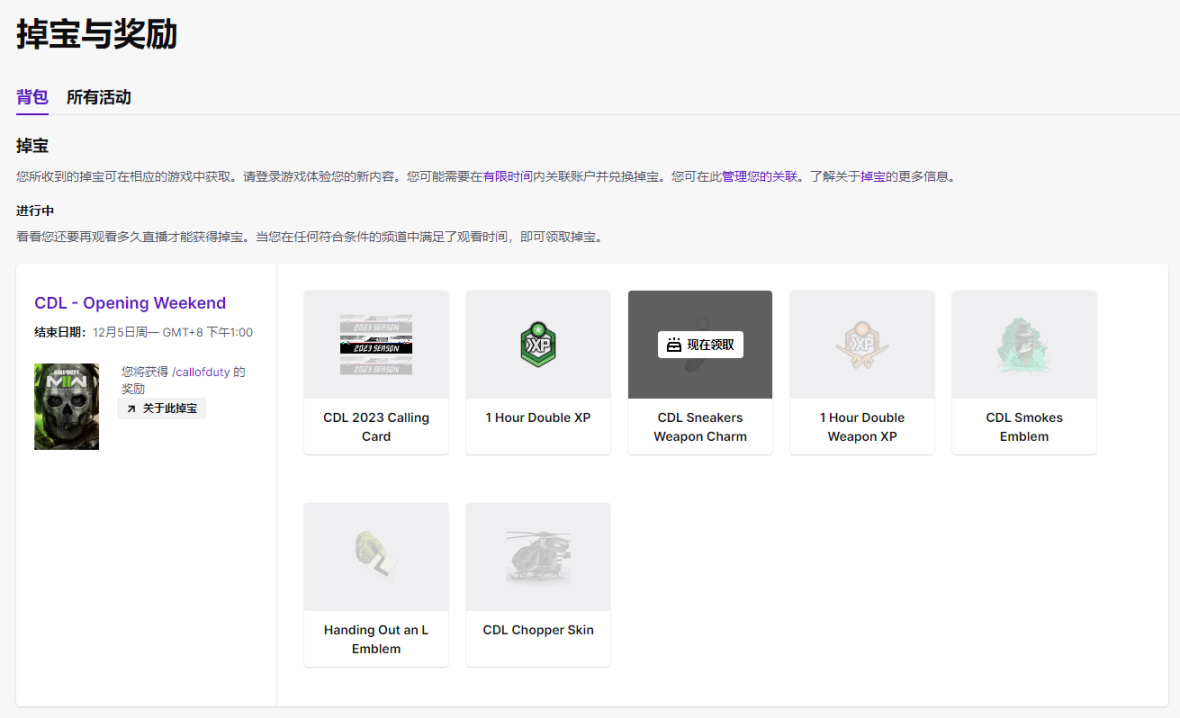Switch to the 所有活动 tab
Image resolution: width=1180 pixels, height=718 pixels.
(x=99, y=97)
